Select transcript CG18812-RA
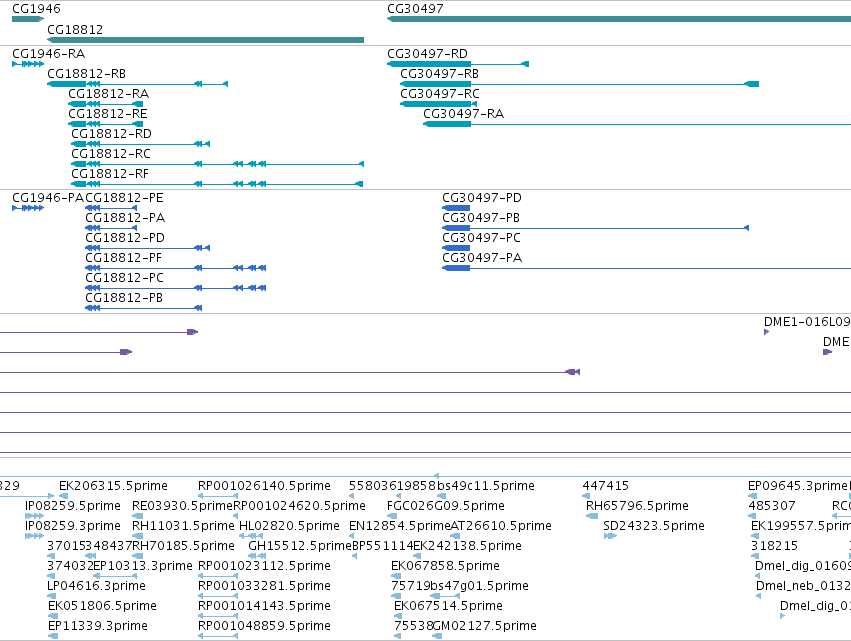Viewport: 851px width, 641px height. [108, 94]
